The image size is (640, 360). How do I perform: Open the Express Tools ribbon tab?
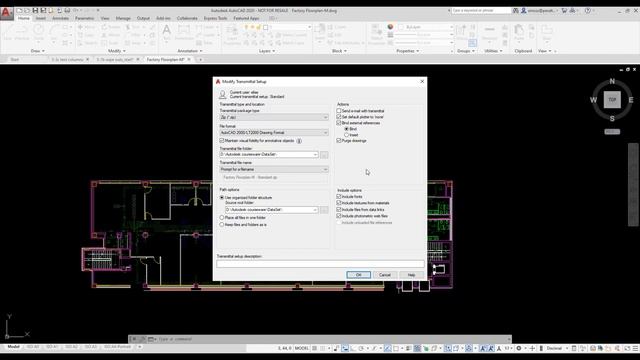click(x=215, y=18)
